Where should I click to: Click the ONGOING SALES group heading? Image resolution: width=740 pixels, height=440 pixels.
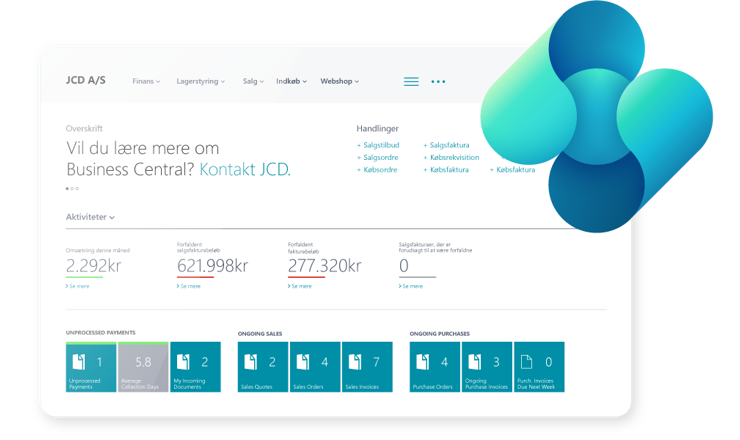point(260,334)
